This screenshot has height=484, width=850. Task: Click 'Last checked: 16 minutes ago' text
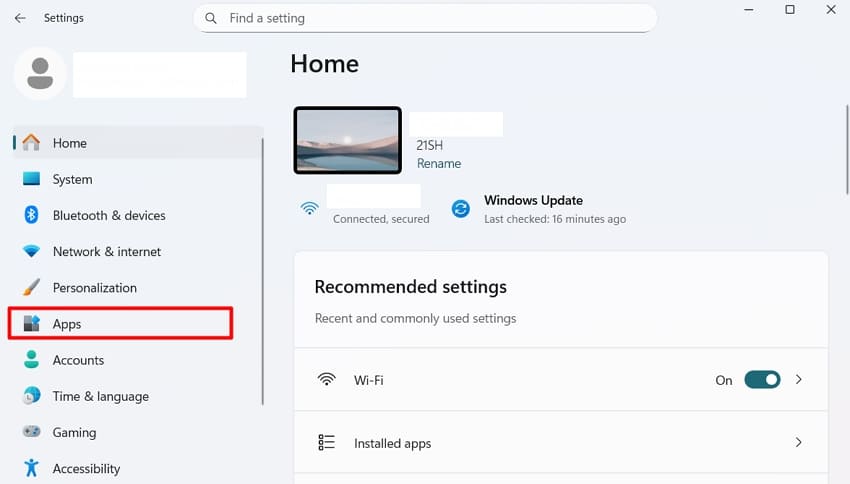click(x=555, y=218)
